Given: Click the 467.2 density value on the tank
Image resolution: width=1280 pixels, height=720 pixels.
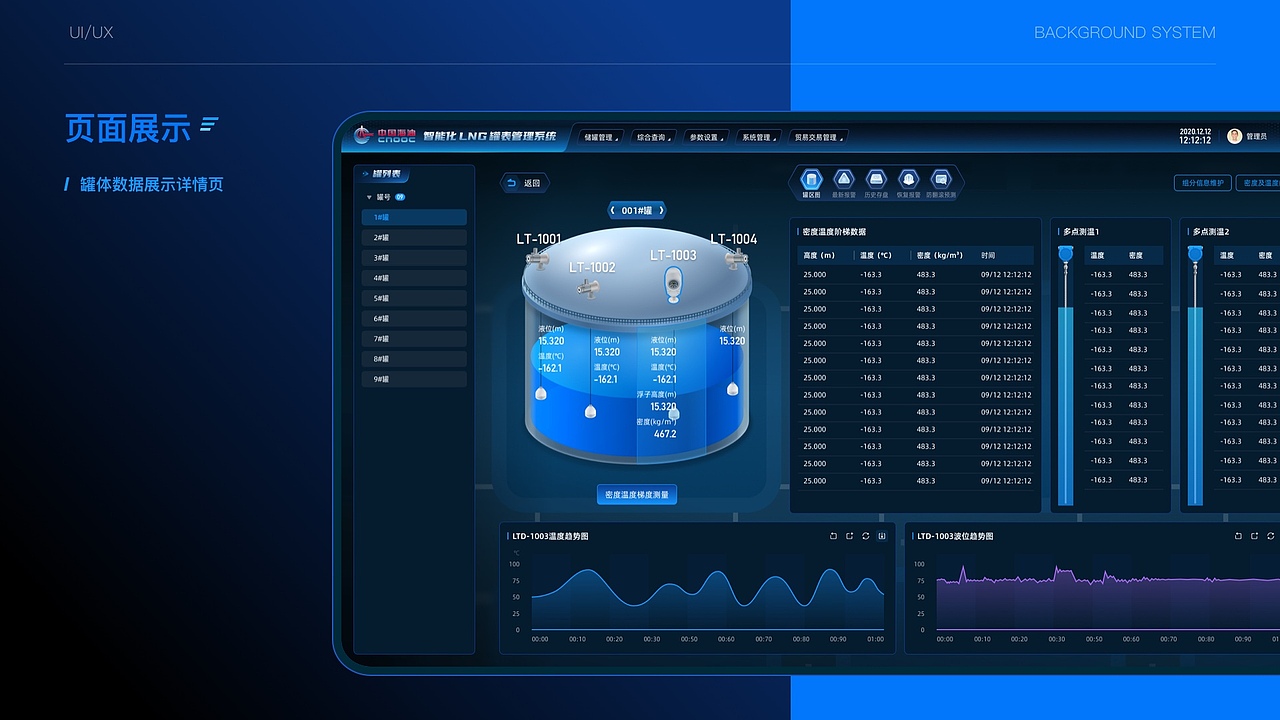Looking at the screenshot, I should [x=665, y=434].
